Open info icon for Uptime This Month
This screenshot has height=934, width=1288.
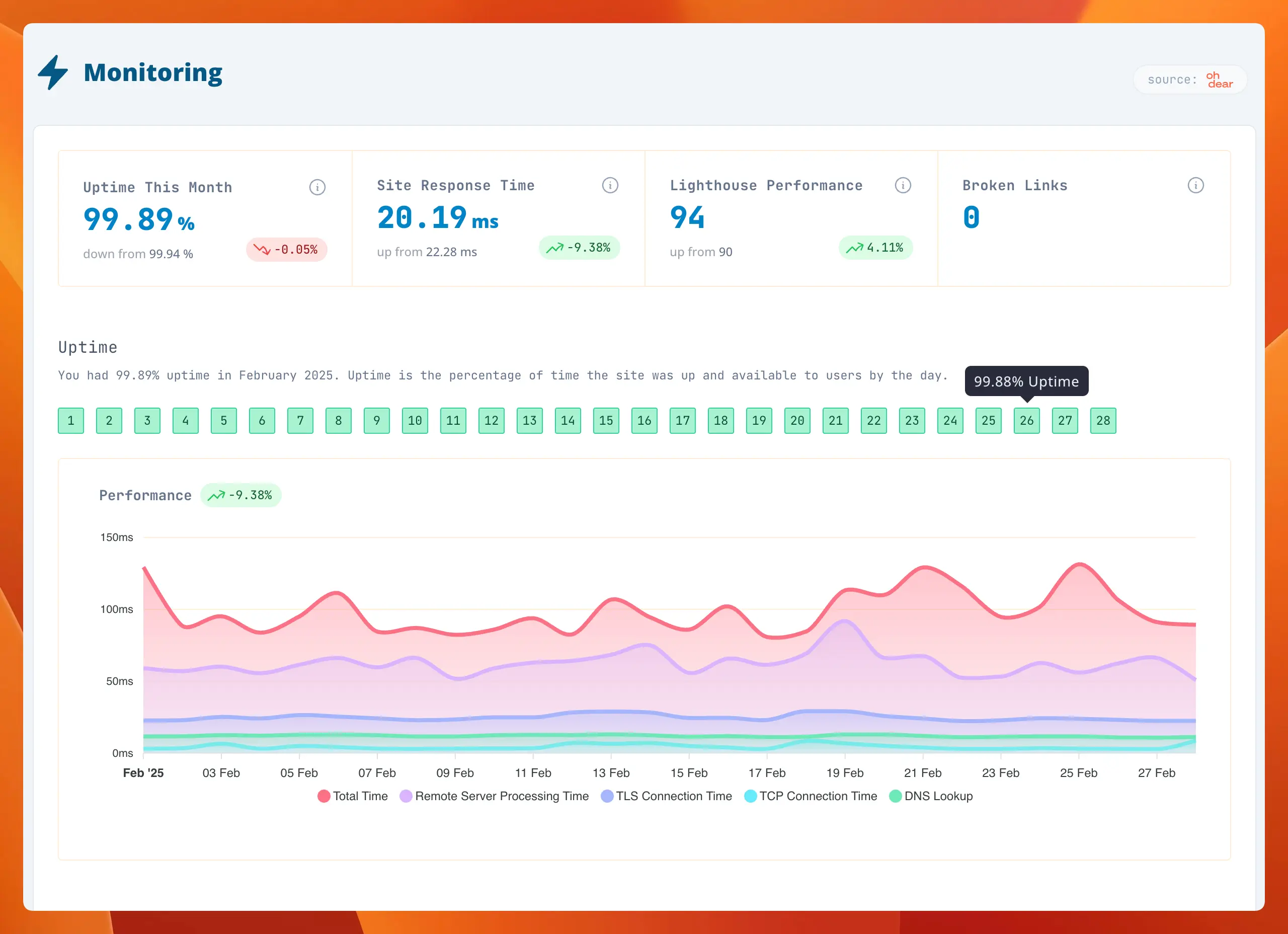[x=317, y=187]
